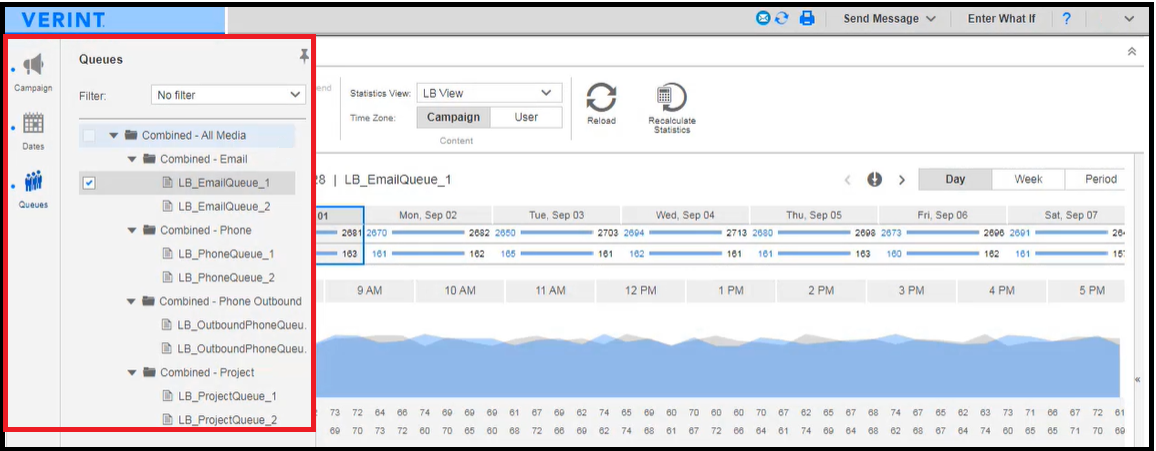
Task: Collapse the right side panel handle
Action: click(1137, 379)
